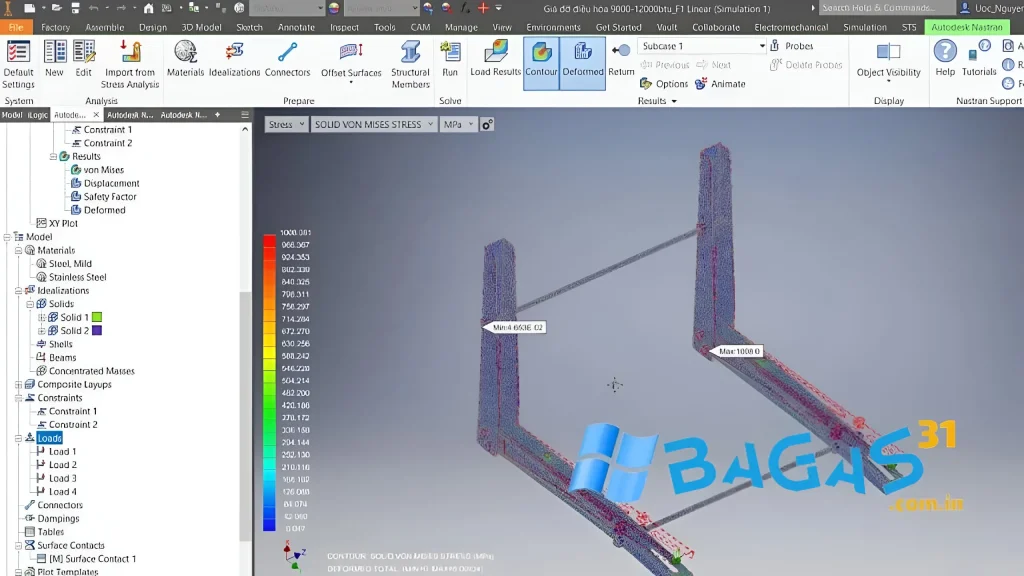Switch to the 3D Model tab
Image resolution: width=1024 pixels, height=576 pixels.
(x=201, y=27)
